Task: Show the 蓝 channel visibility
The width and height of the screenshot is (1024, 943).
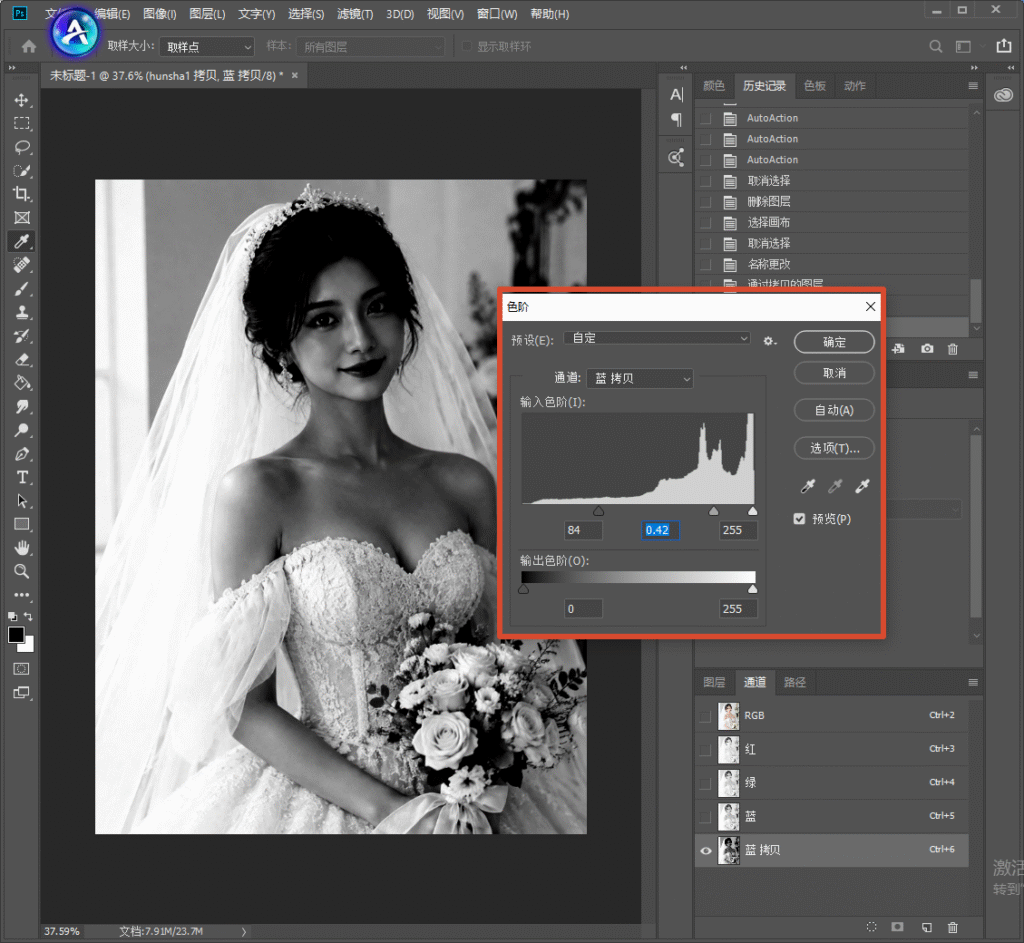Action: click(705, 817)
